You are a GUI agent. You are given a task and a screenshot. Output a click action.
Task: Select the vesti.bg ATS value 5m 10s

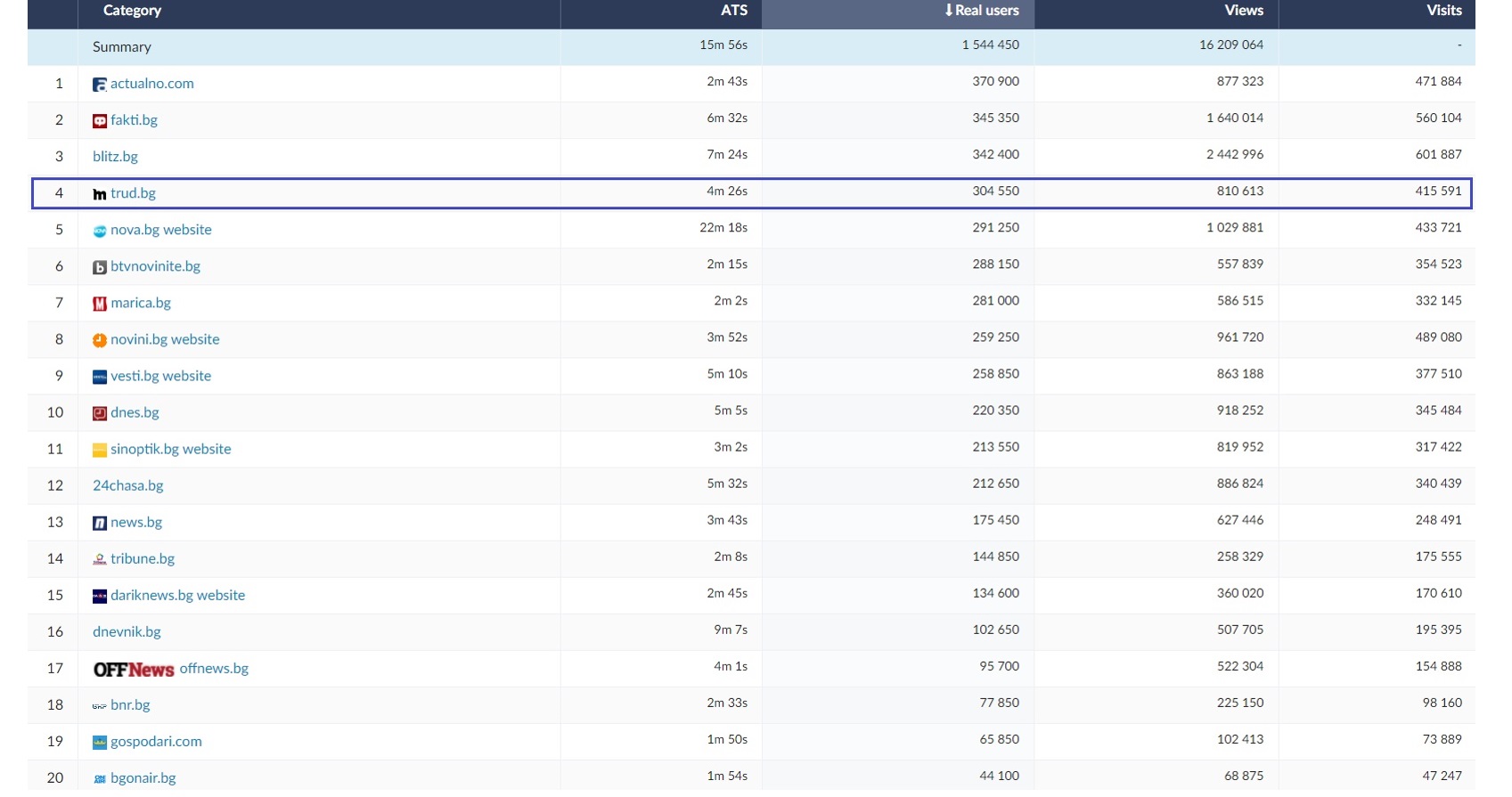(x=727, y=374)
